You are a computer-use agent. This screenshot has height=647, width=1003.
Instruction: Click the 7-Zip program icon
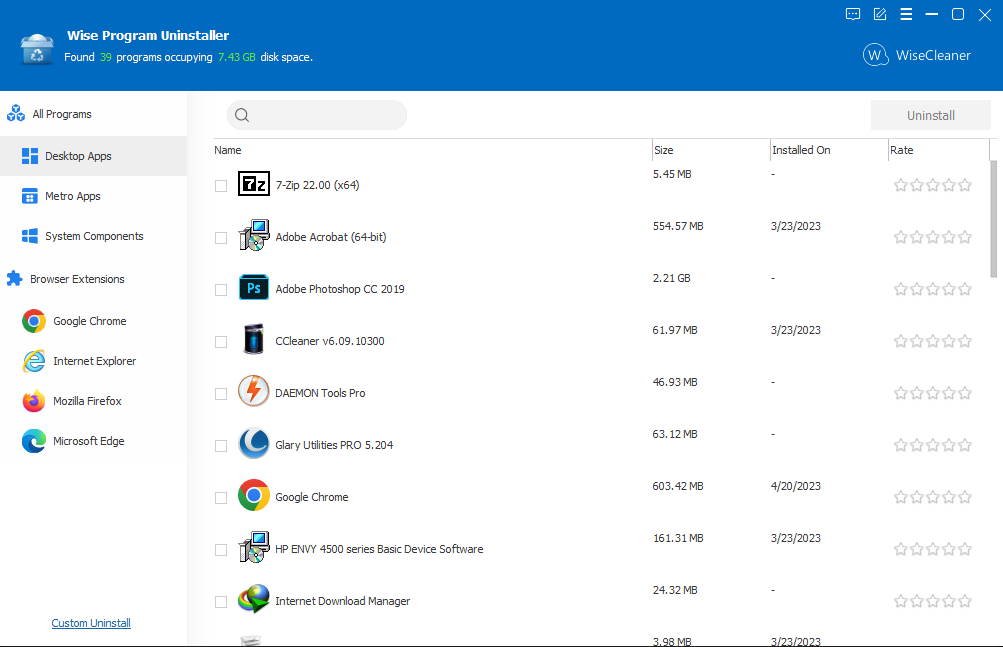coord(254,184)
